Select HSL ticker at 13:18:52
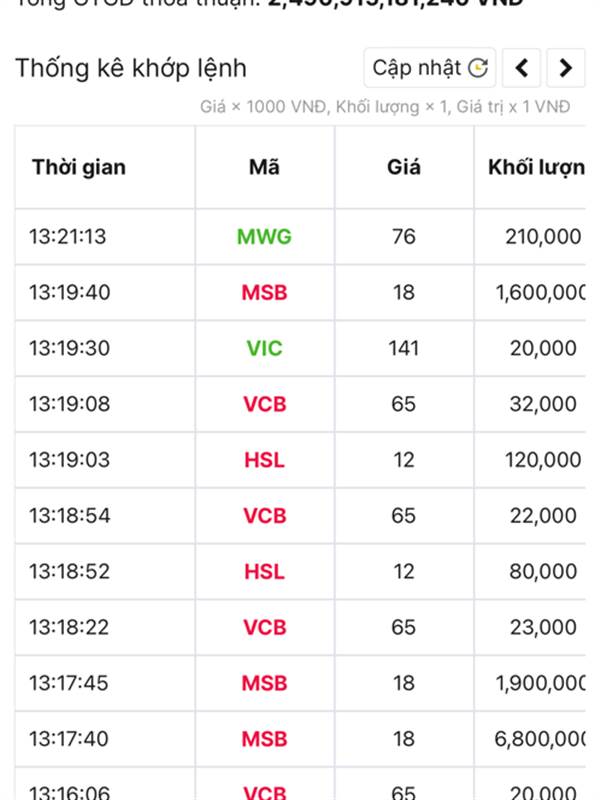 [264, 571]
